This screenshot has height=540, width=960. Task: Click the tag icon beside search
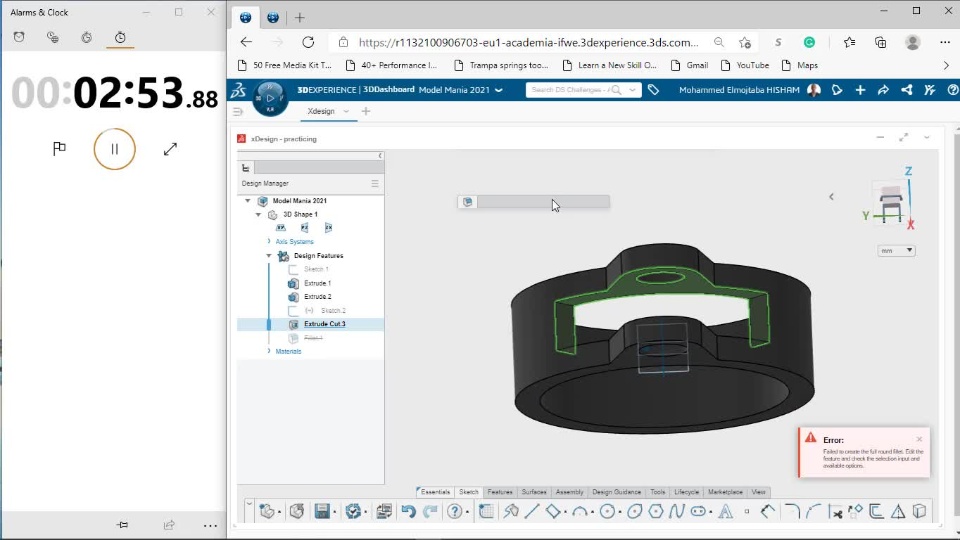coord(653,90)
